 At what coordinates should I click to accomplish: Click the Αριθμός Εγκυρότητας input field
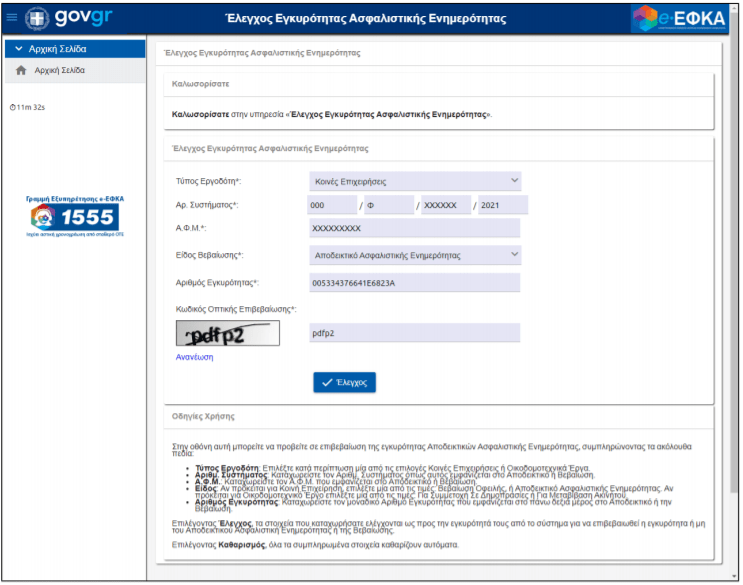(x=415, y=283)
